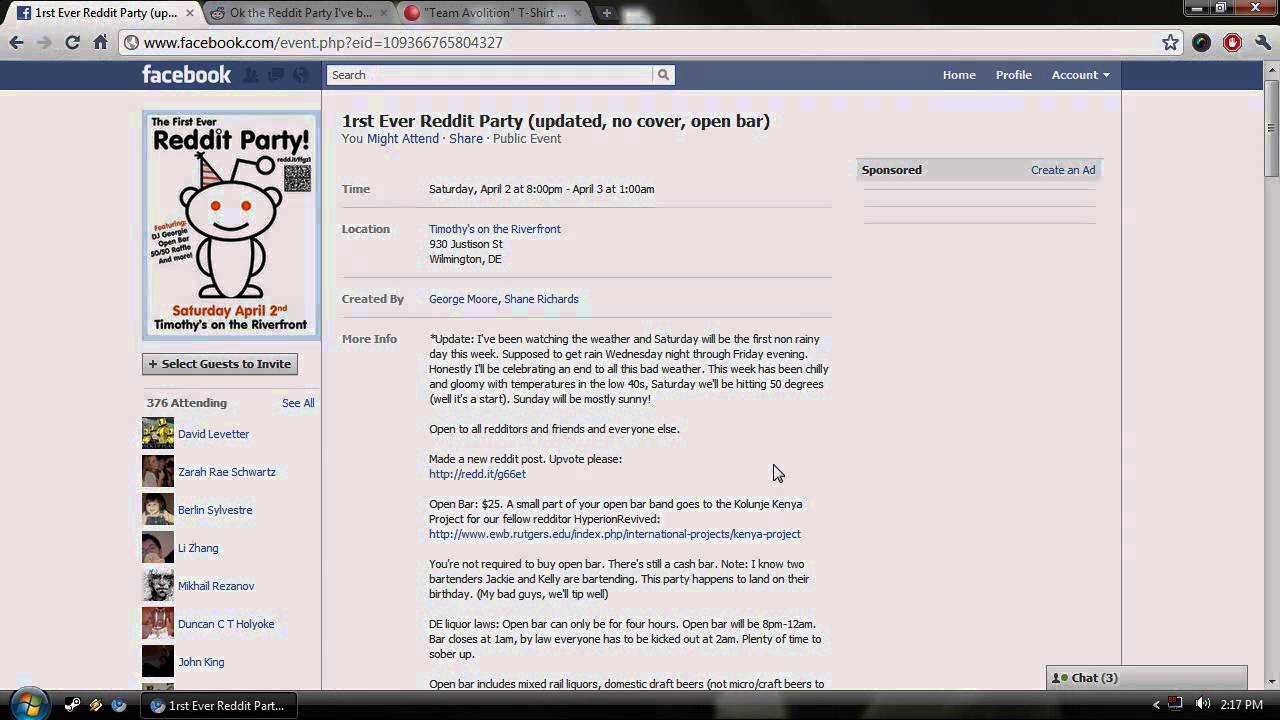Open David Levetter's profile
The height and width of the screenshot is (720, 1280).
pyautogui.click(x=213, y=434)
